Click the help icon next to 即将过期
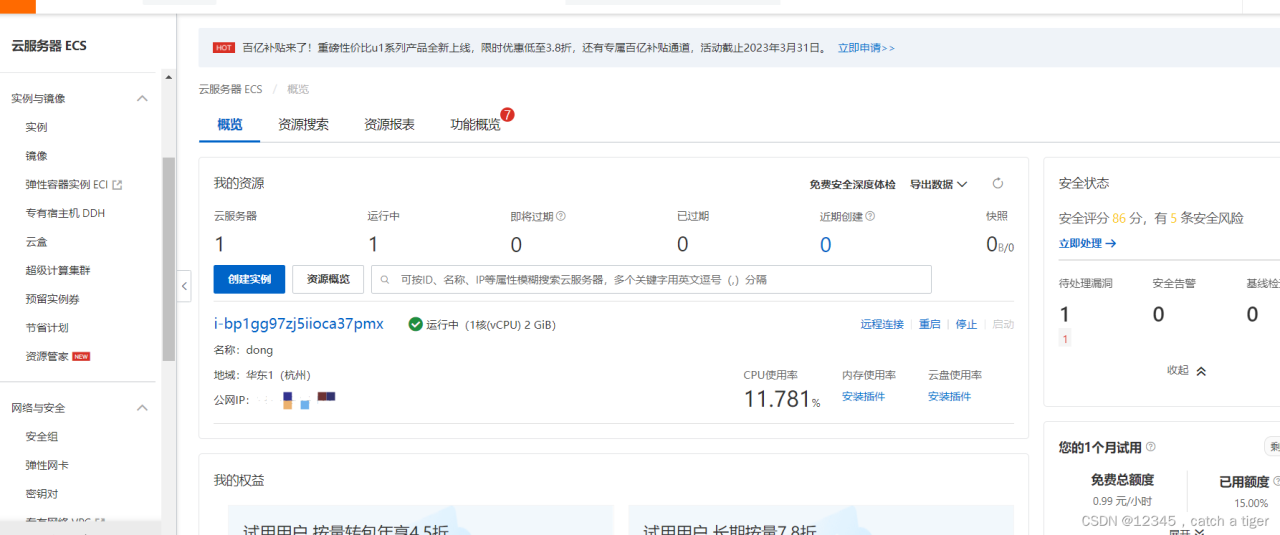Image resolution: width=1280 pixels, height=535 pixels. [x=561, y=216]
